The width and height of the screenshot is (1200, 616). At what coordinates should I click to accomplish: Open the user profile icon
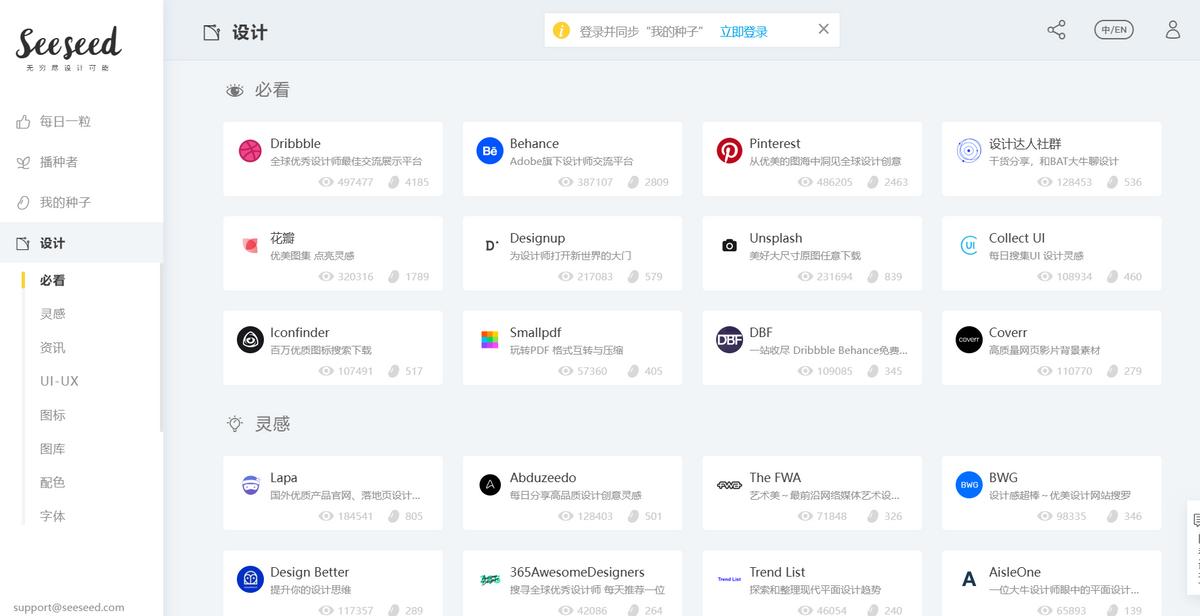[1173, 30]
